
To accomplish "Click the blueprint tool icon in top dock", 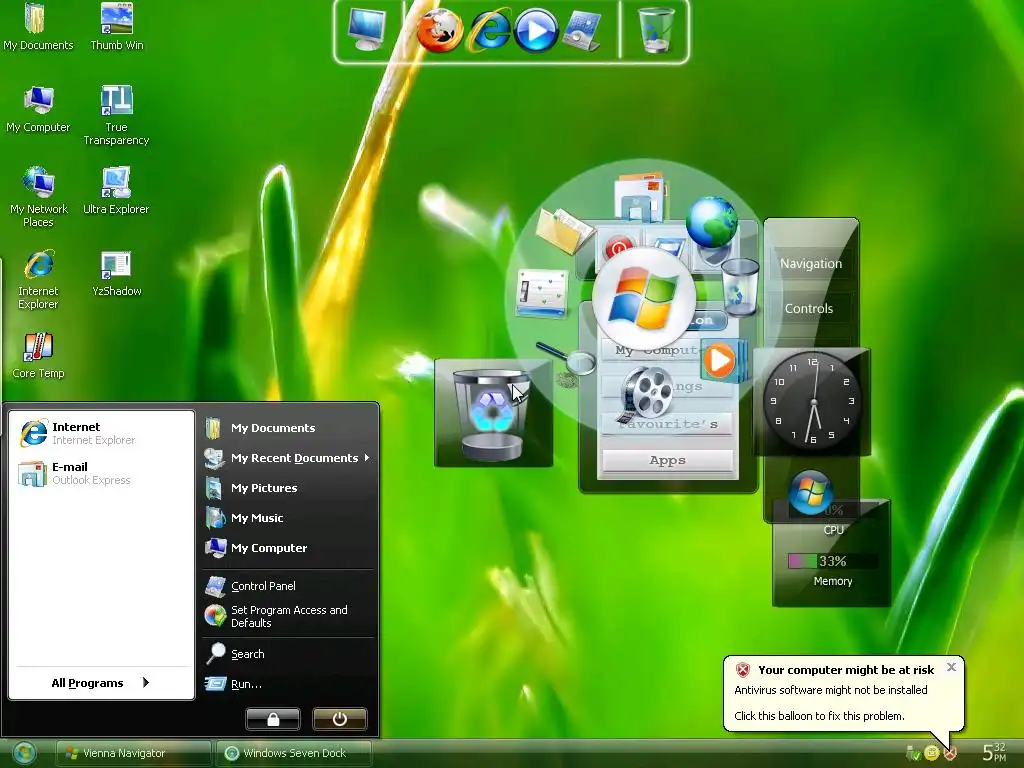I will (583, 31).
